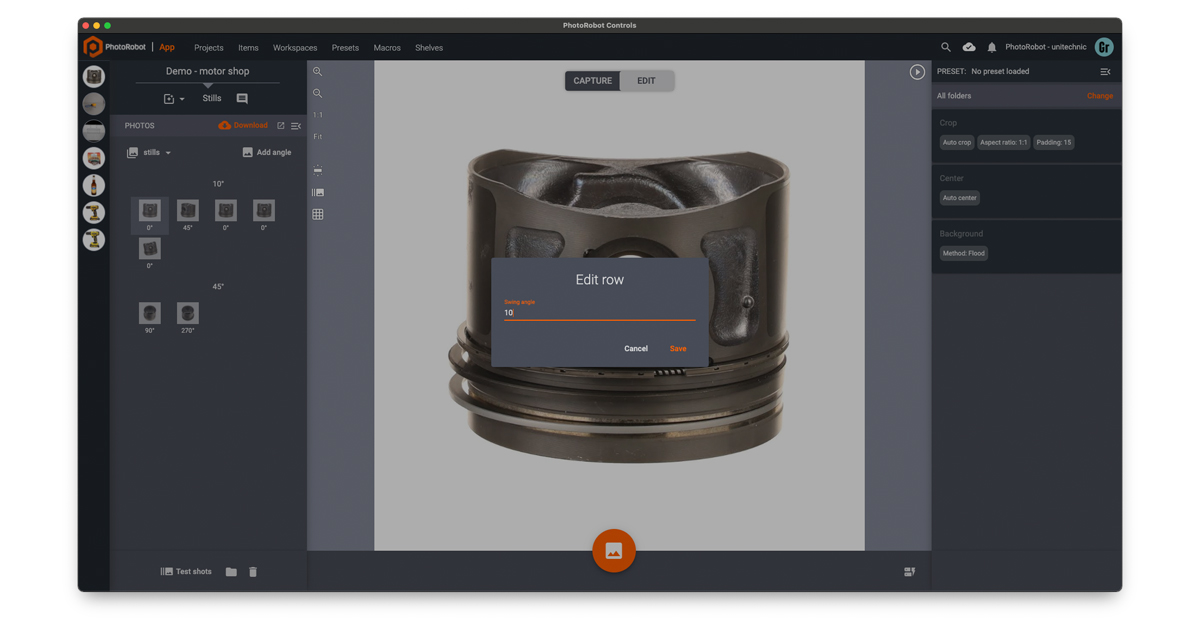Enable the grid overlay tool

(x=318, y=213)
